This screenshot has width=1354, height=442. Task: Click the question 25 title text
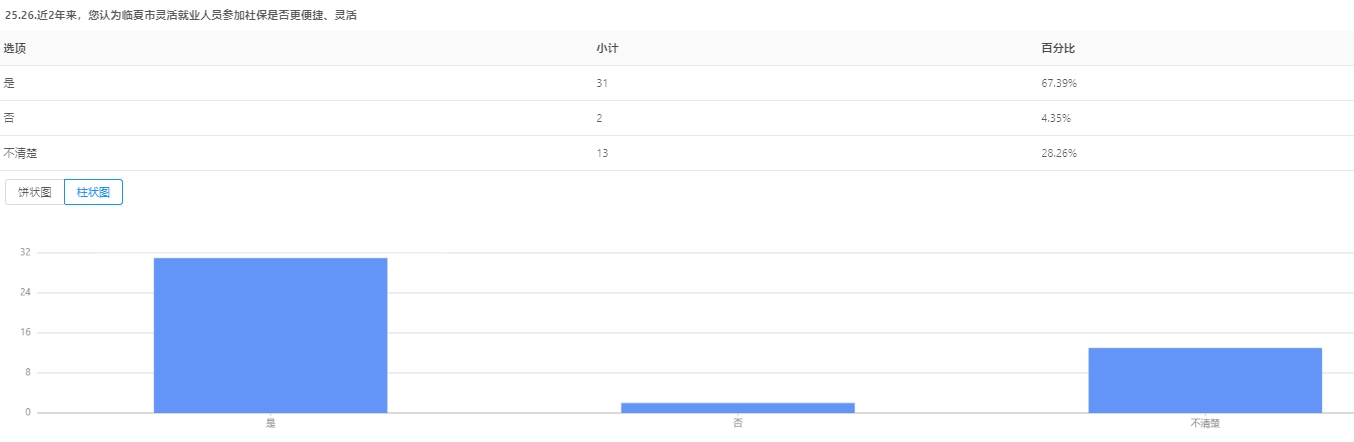[x=181, y=16]
